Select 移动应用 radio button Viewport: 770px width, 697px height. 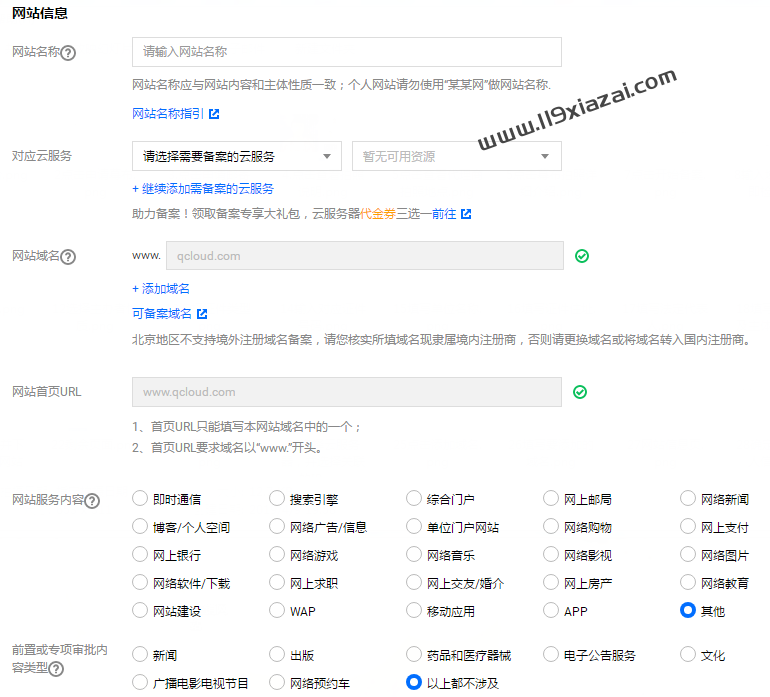414,610
